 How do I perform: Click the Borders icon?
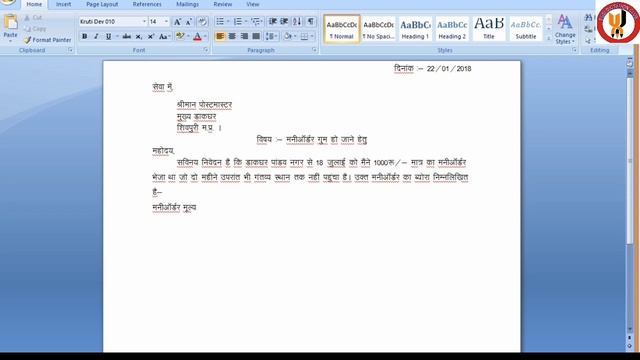click(x=304, y=36)
